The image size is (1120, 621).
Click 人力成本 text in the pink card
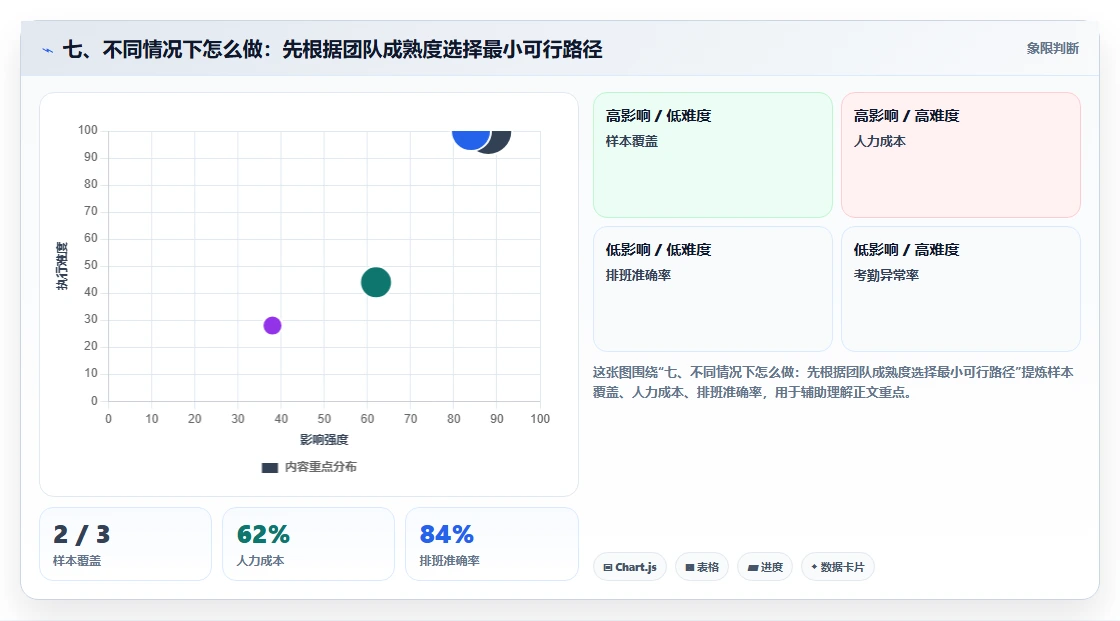click(879, 141)
